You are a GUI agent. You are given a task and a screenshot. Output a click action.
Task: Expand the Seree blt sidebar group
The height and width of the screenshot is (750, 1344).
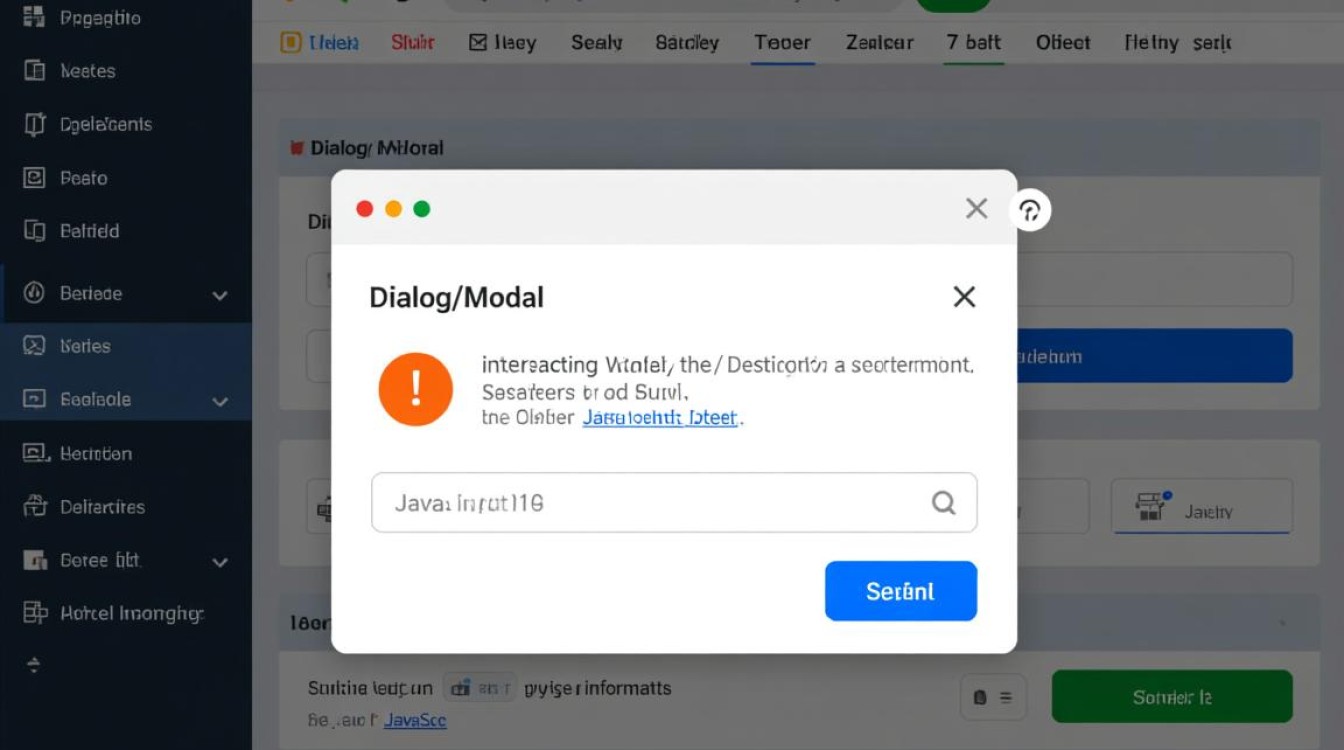coord(220,562)
